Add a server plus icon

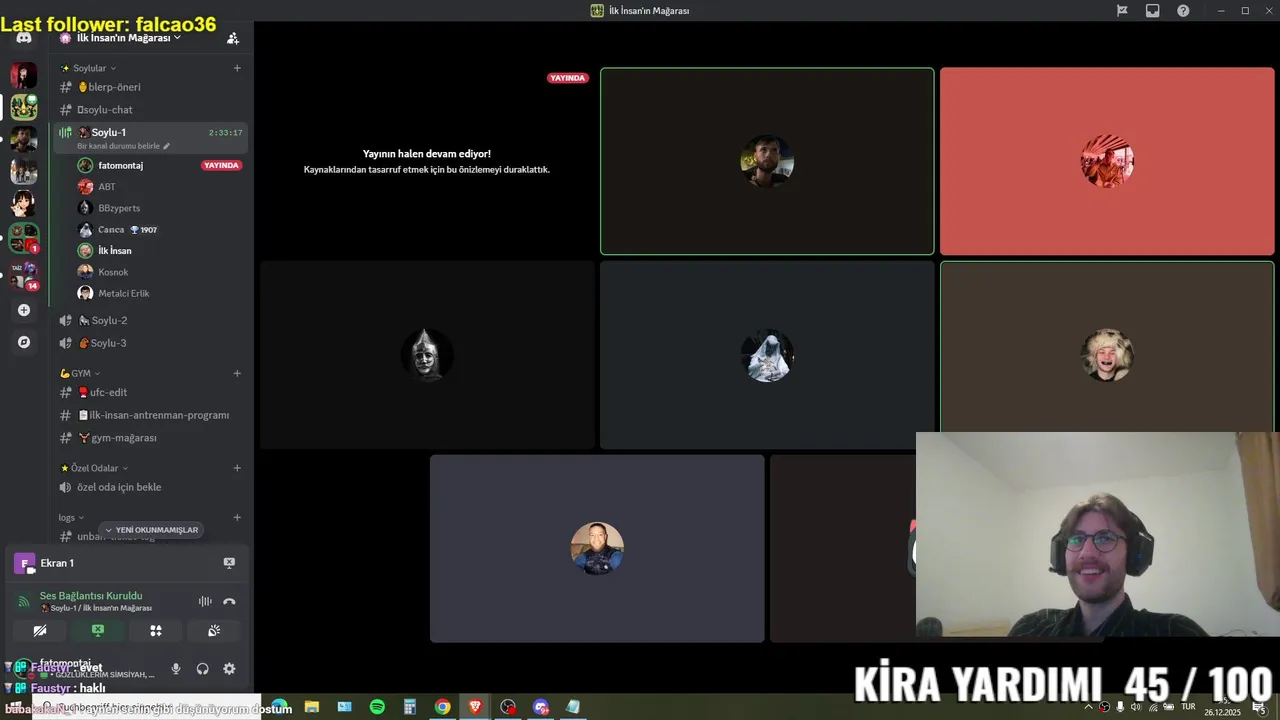tap(24, 310)
